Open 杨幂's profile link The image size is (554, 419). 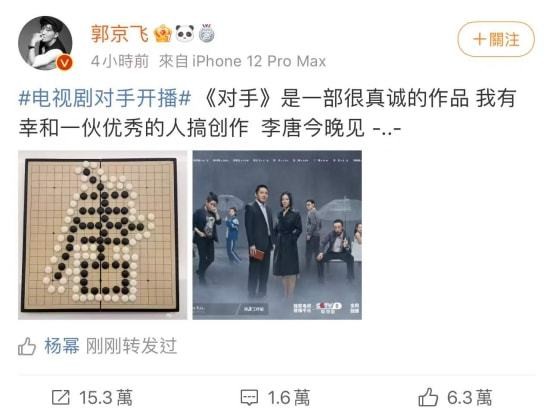(62, 346)
